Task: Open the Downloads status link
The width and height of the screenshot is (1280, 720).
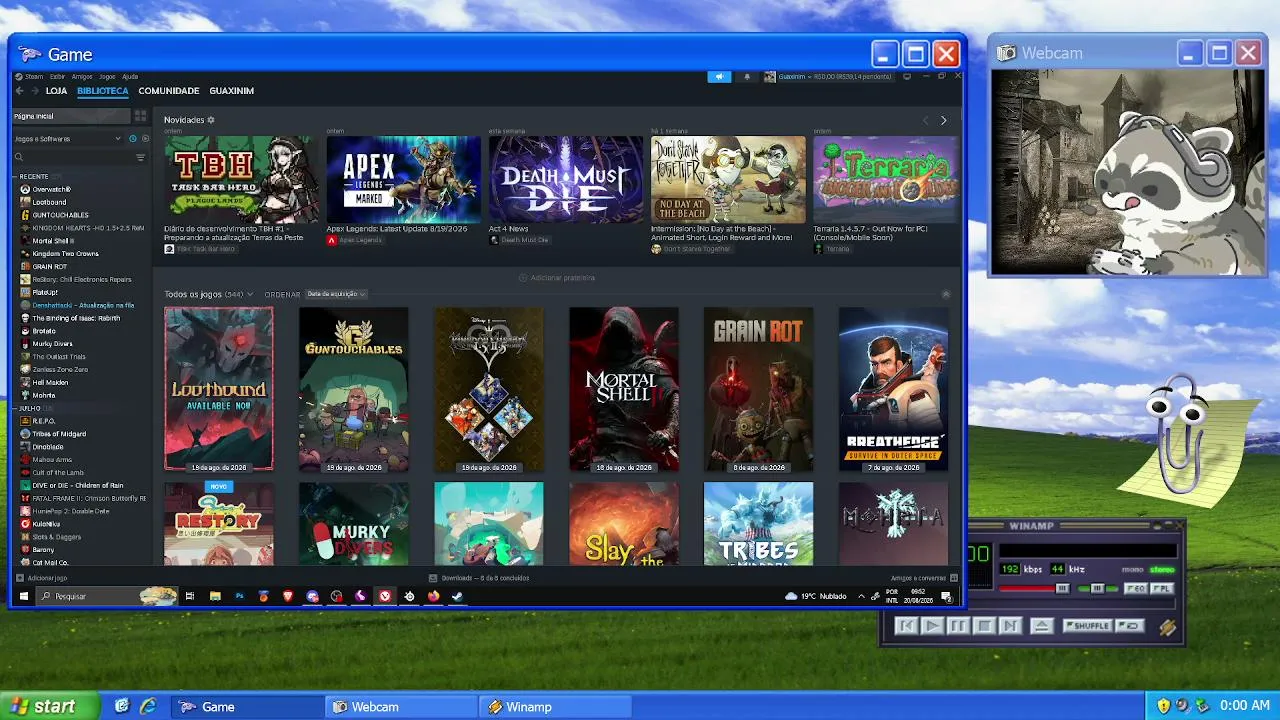Action: (479, 578)
